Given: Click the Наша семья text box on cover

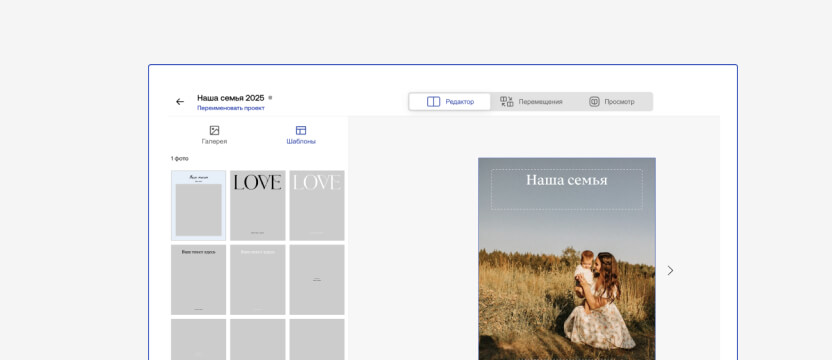Looking at the screenshot, I should click(567, 190).
